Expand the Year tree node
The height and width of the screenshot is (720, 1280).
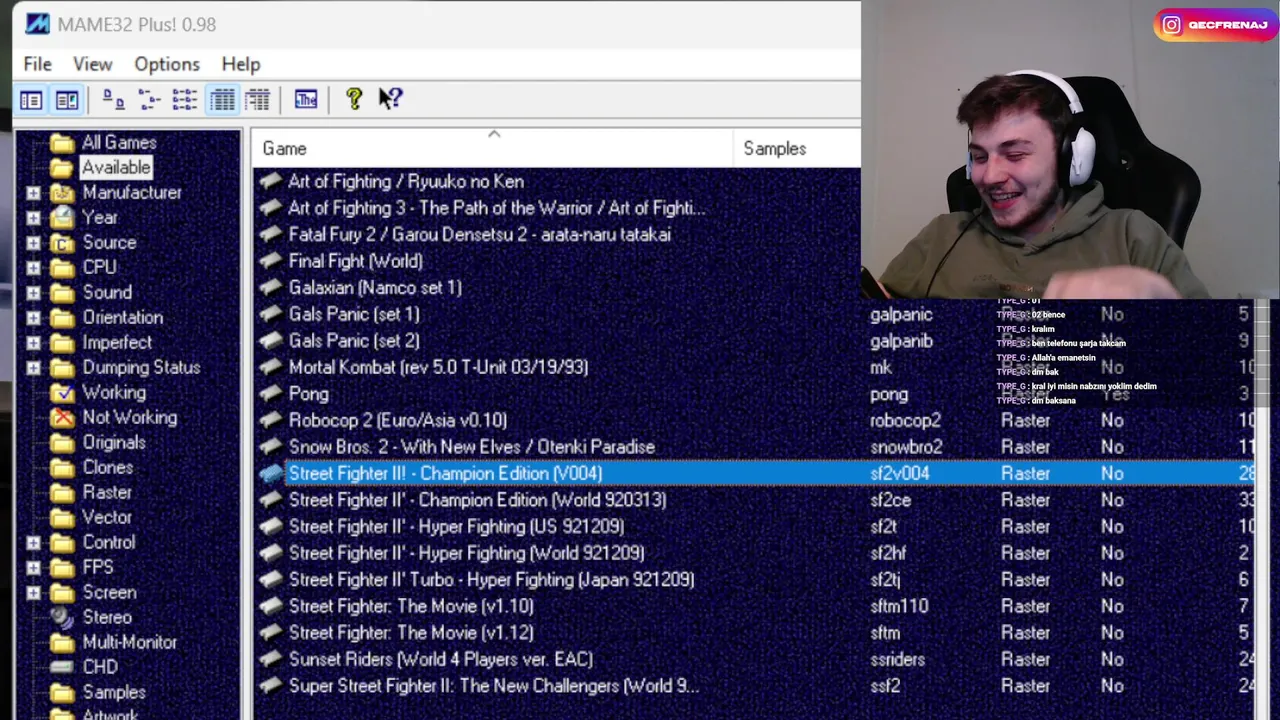coord(33,218)
